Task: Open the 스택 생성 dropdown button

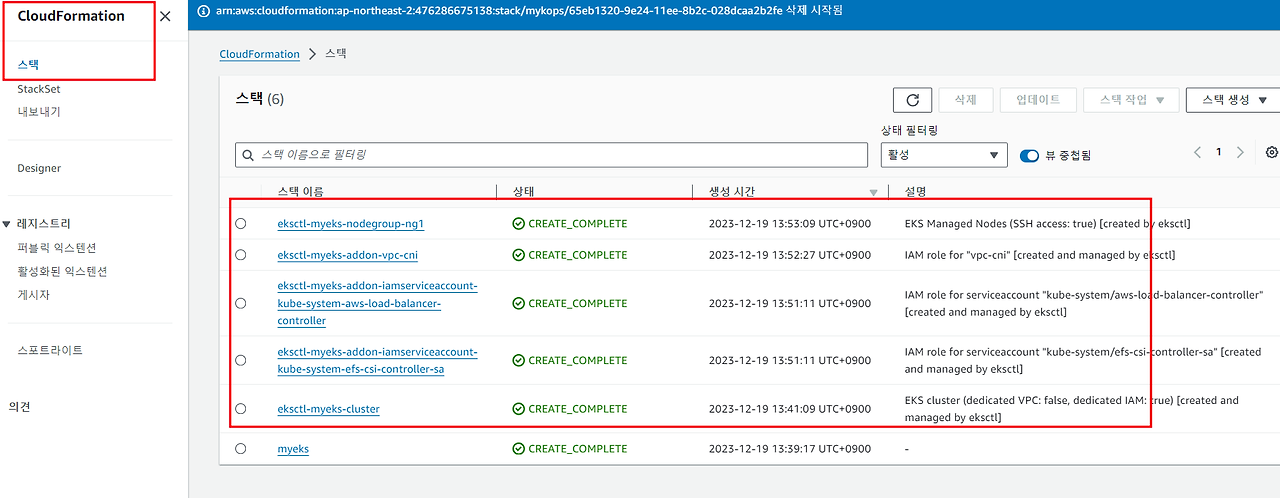Action: [x=1235, y=100]
